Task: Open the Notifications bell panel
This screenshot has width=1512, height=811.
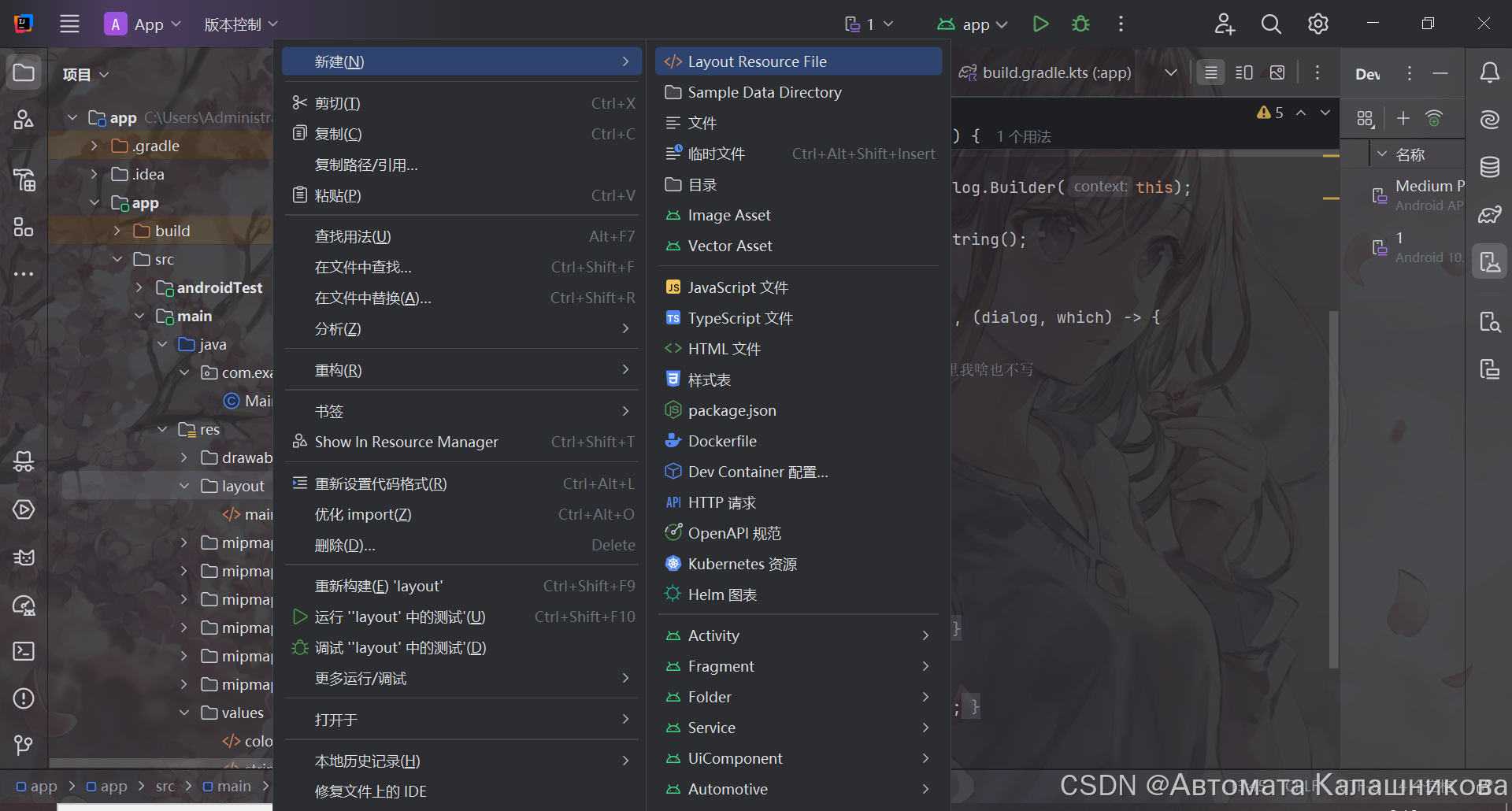Action: (1490, 72)
